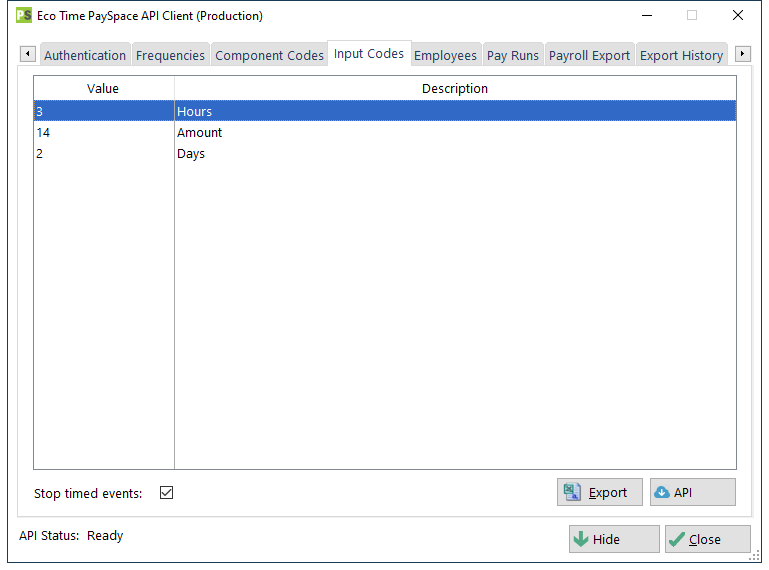Click the PaySpace PS app icon in title bar
This screenshot has width=769, height=570.
pyautogui.click(x=24, y=16)
